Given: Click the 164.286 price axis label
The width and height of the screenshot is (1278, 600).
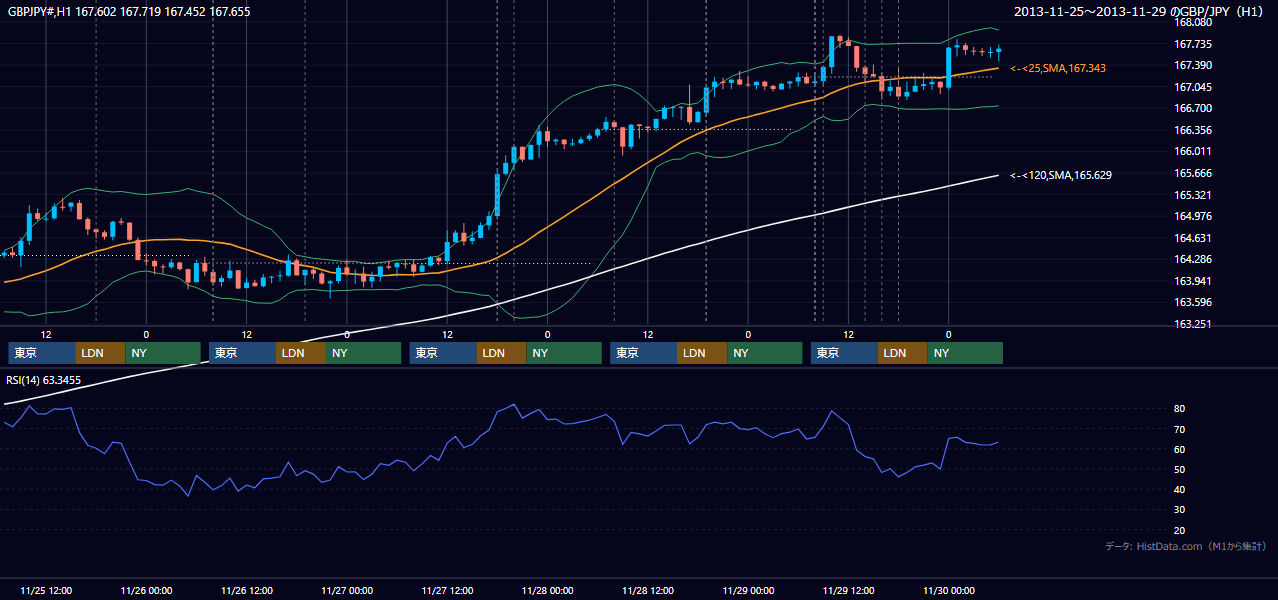Looking at the screenshot, I should pyautogui.click(x=1192, y=260).
